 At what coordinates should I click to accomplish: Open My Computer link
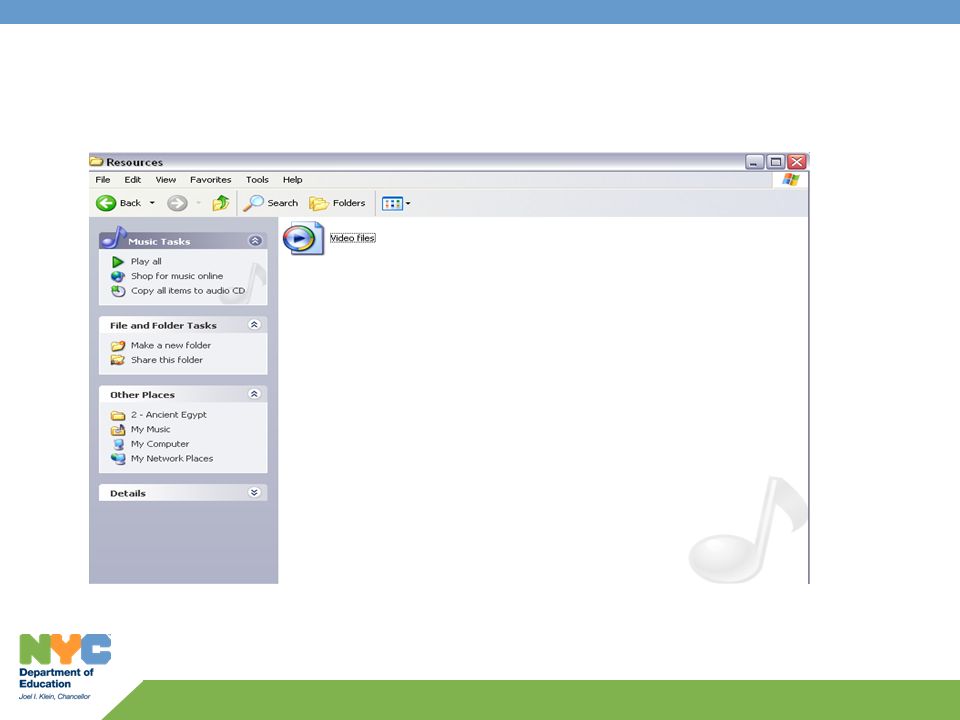(160, 444)
